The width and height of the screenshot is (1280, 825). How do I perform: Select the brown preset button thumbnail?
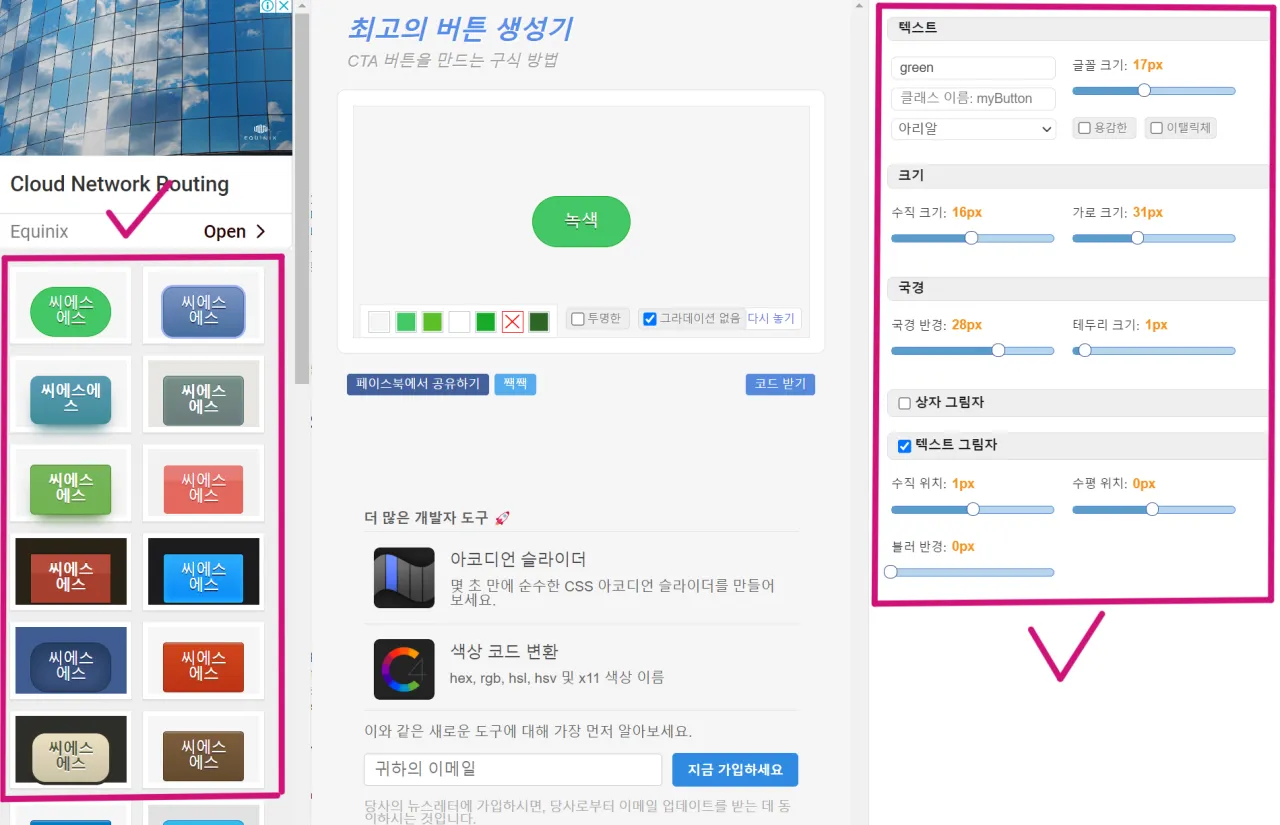pyautogui.click(x=203, y=755)
